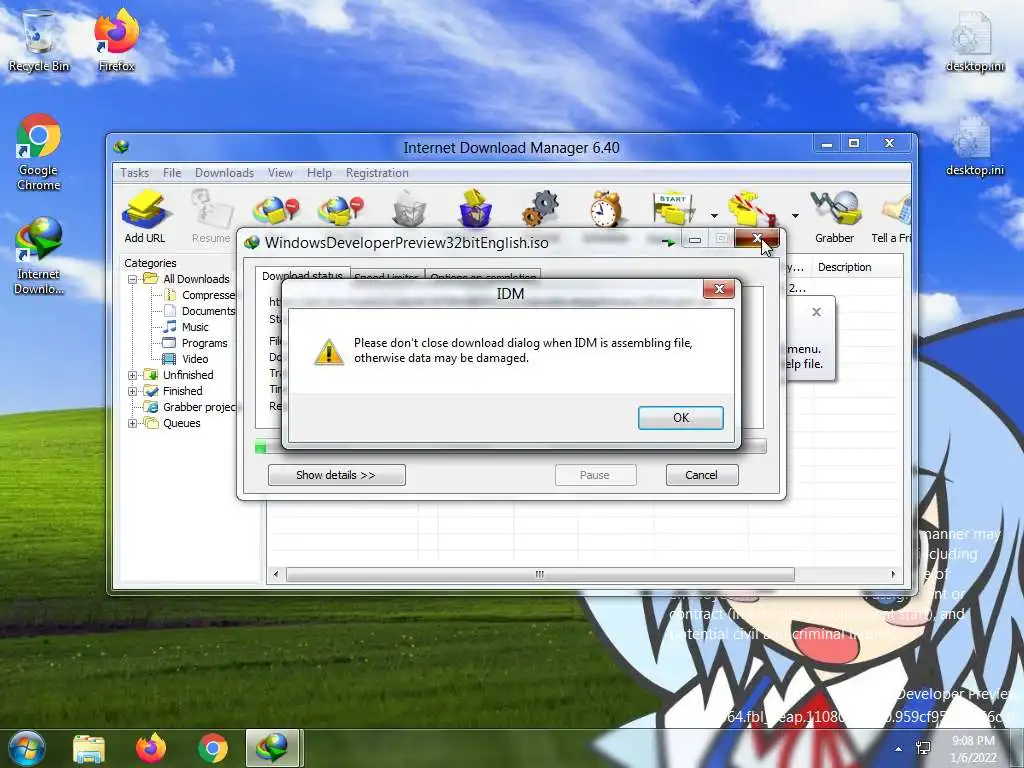1024x768 pixels.
Task: Open the Start Queue dropdown arrow
Action: point(714,216)
